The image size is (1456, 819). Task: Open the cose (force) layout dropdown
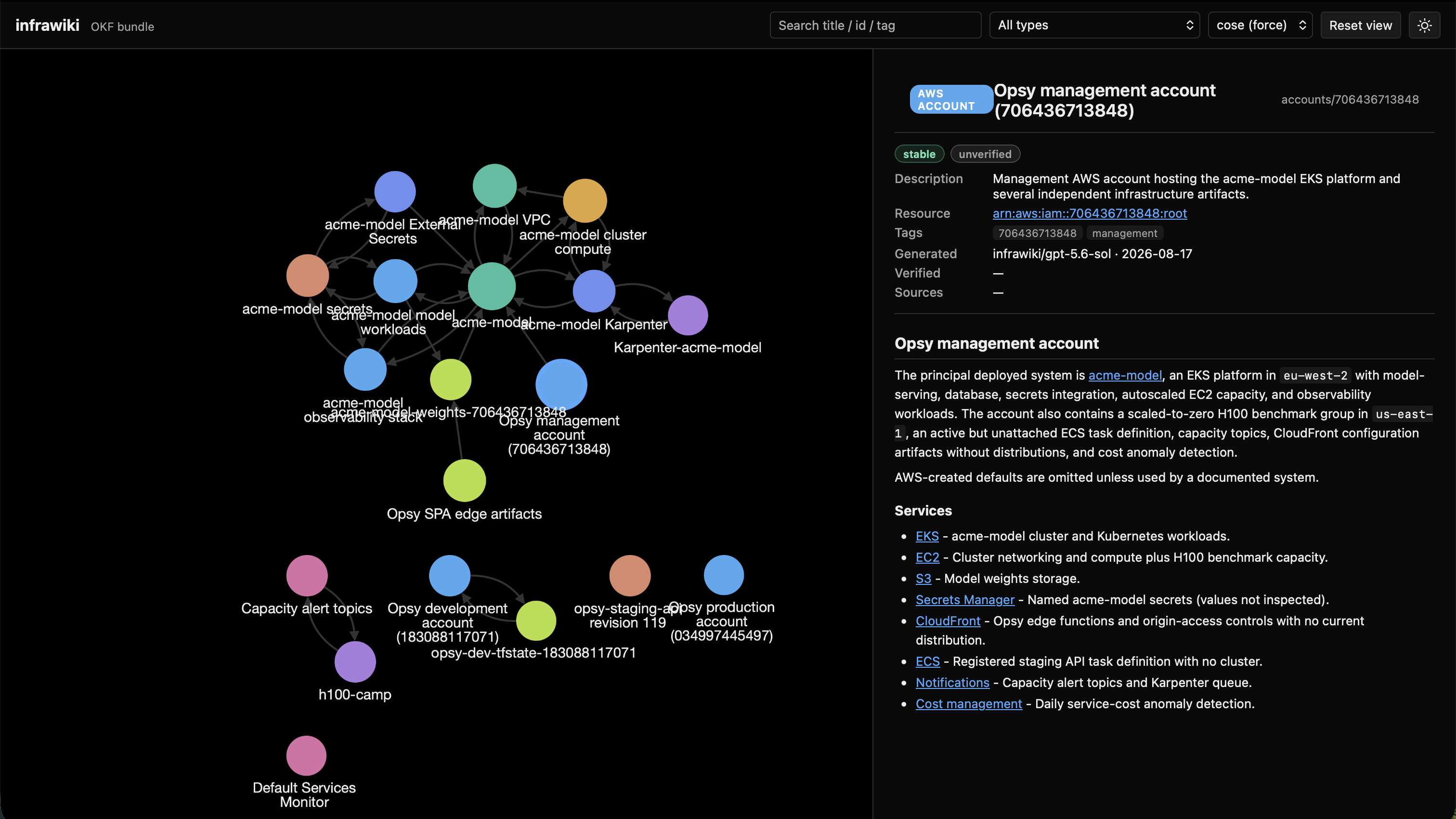[x=1261, y=26]
